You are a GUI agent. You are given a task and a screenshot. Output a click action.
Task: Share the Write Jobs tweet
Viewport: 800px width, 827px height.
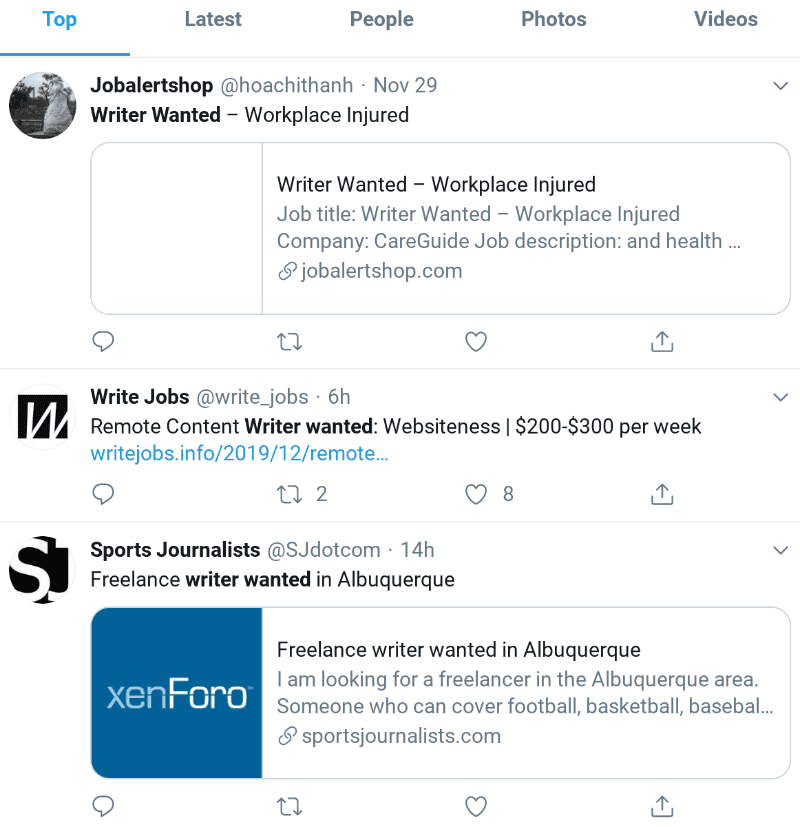[x=661, y=494]
